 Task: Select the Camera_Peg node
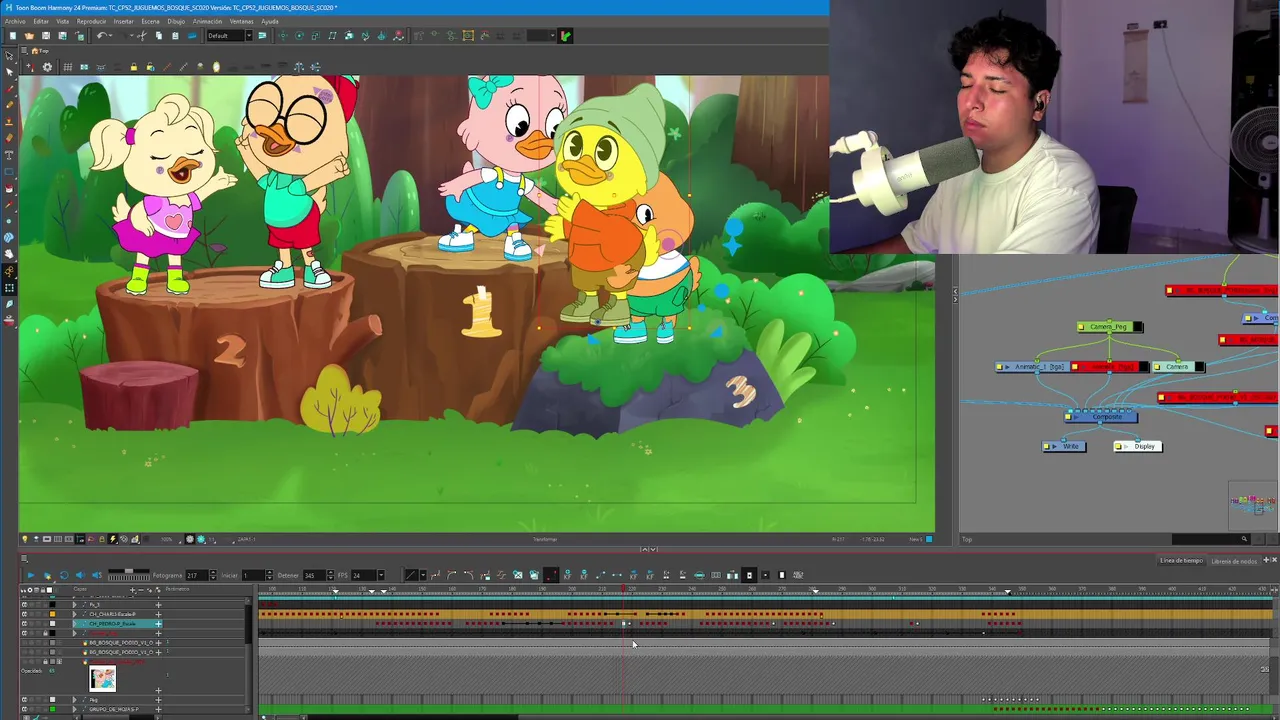[x=1110, y=327]
